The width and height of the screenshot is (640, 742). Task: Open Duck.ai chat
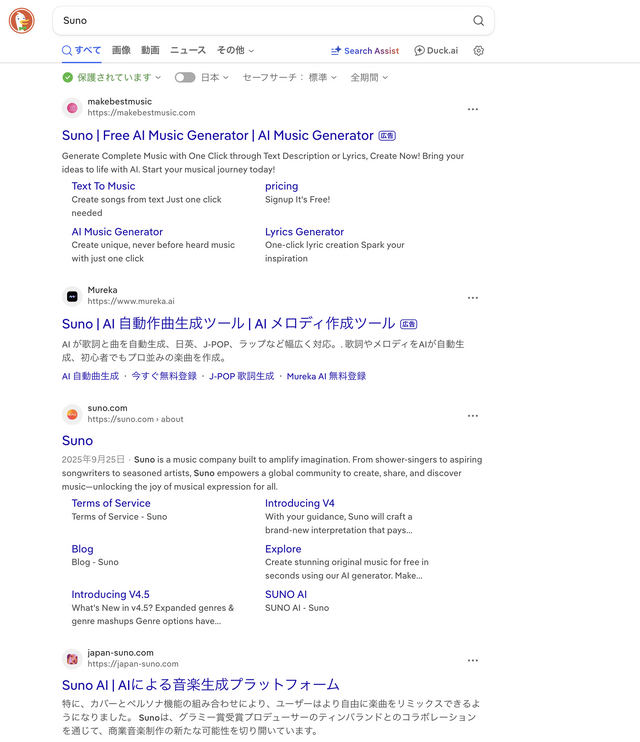tap(436, 51)
